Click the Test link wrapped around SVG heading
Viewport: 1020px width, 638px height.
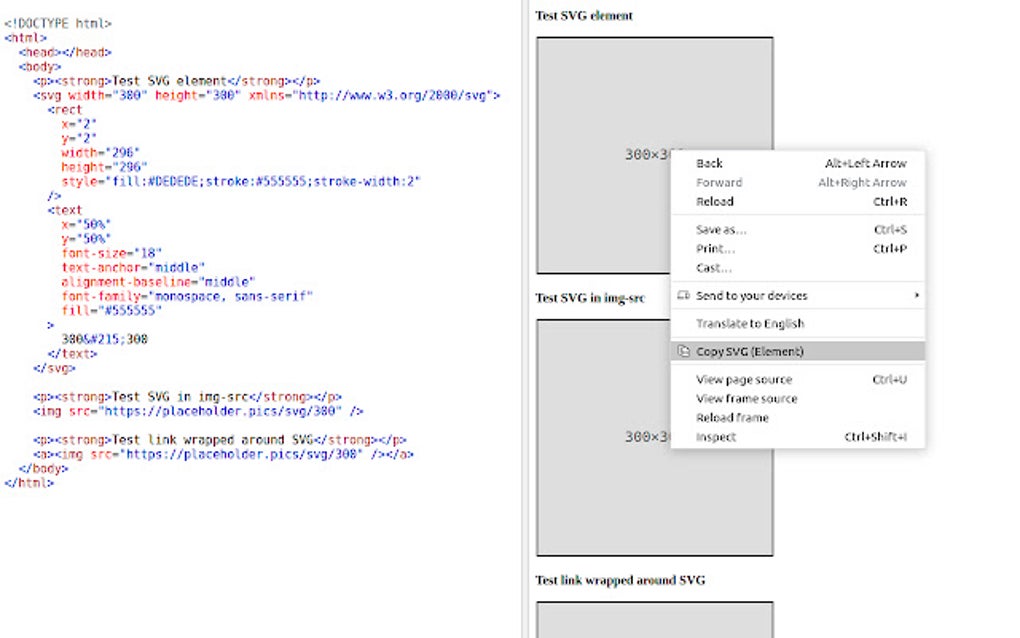620,580
